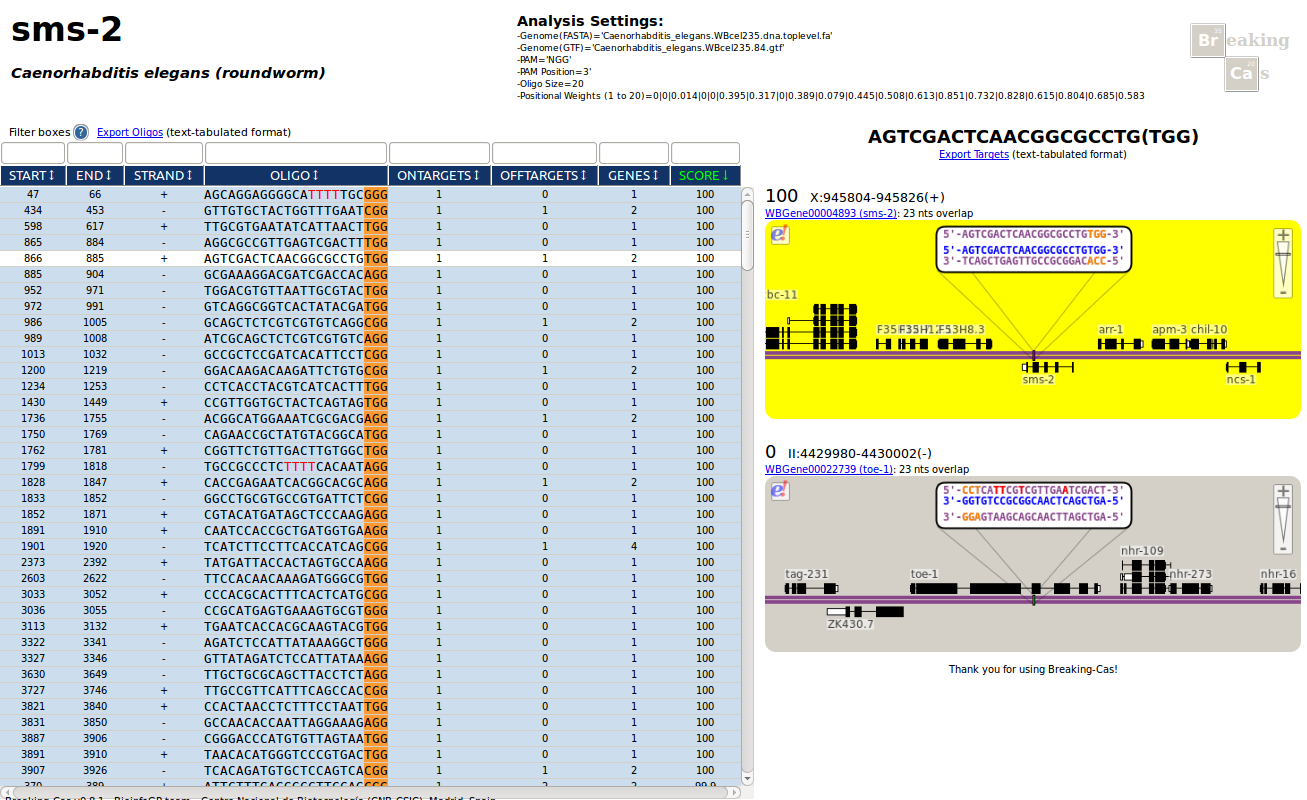Open WBGene00004893 (sms-2) gene link
The height and width of the screenshot is (800, 1307).
coord(831,213)
